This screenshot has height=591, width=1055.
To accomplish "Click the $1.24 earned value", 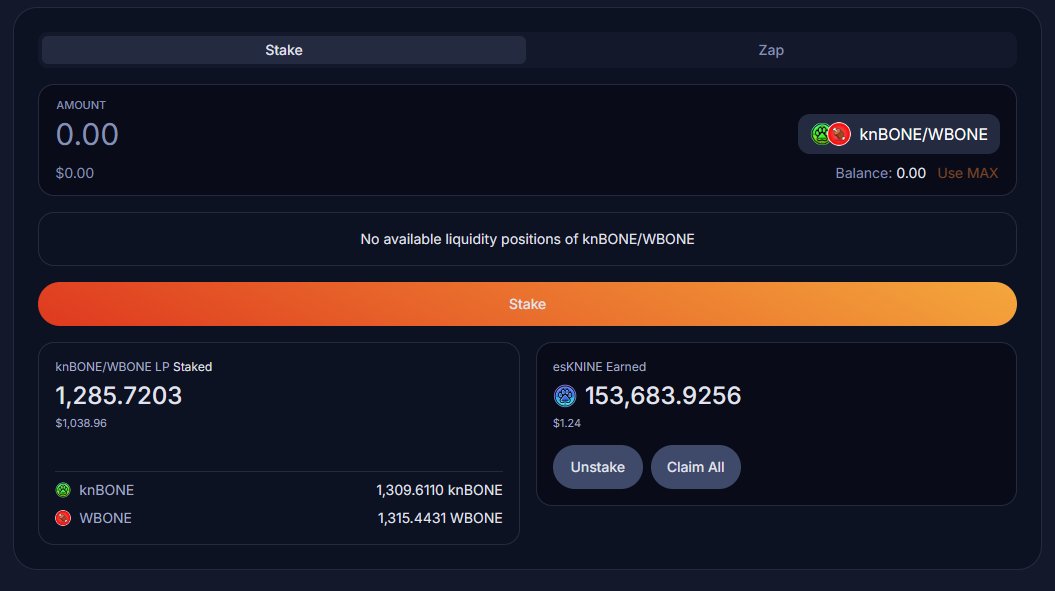I will point(567,423).
